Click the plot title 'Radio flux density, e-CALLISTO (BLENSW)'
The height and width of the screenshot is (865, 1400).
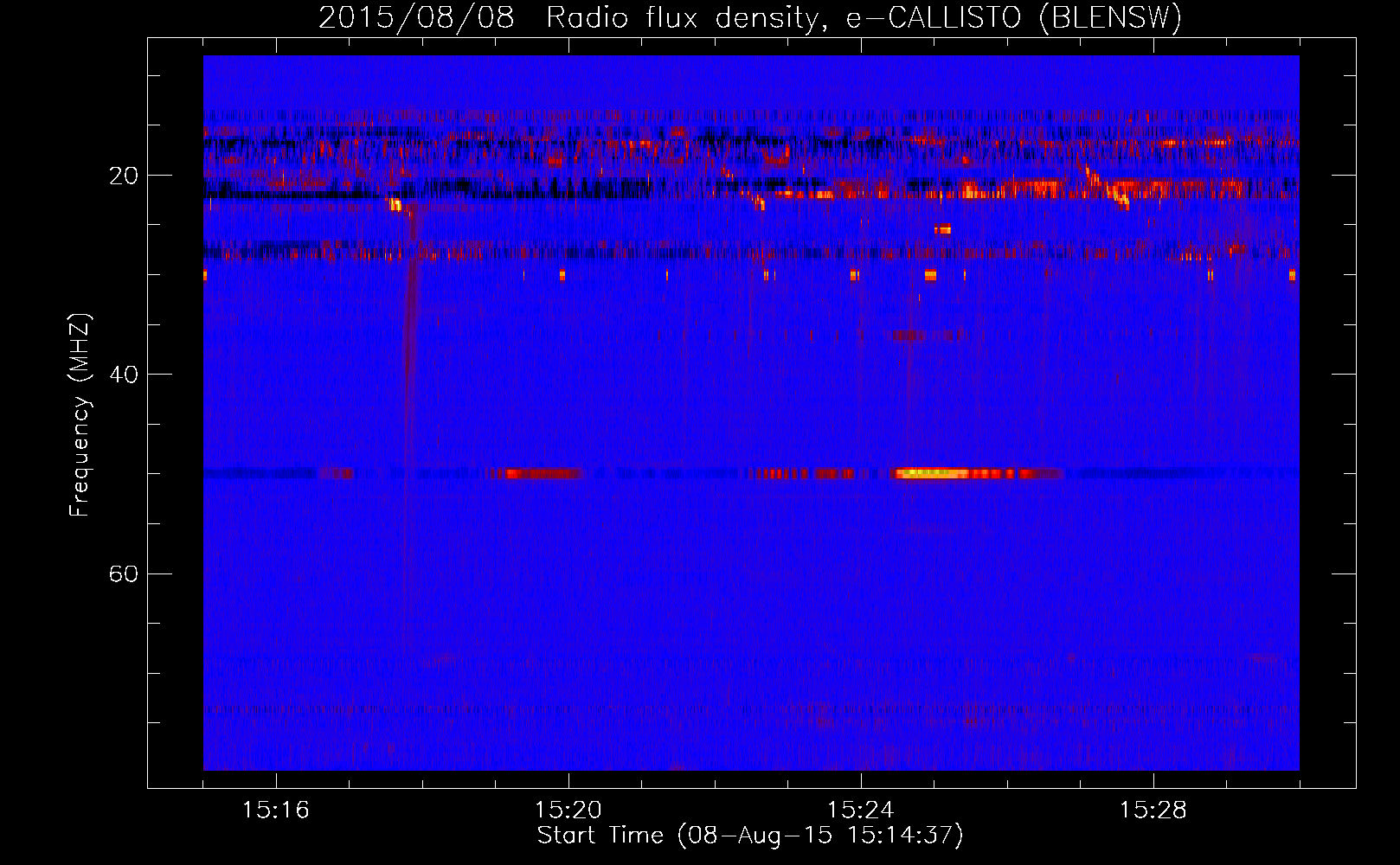[864, 18]
